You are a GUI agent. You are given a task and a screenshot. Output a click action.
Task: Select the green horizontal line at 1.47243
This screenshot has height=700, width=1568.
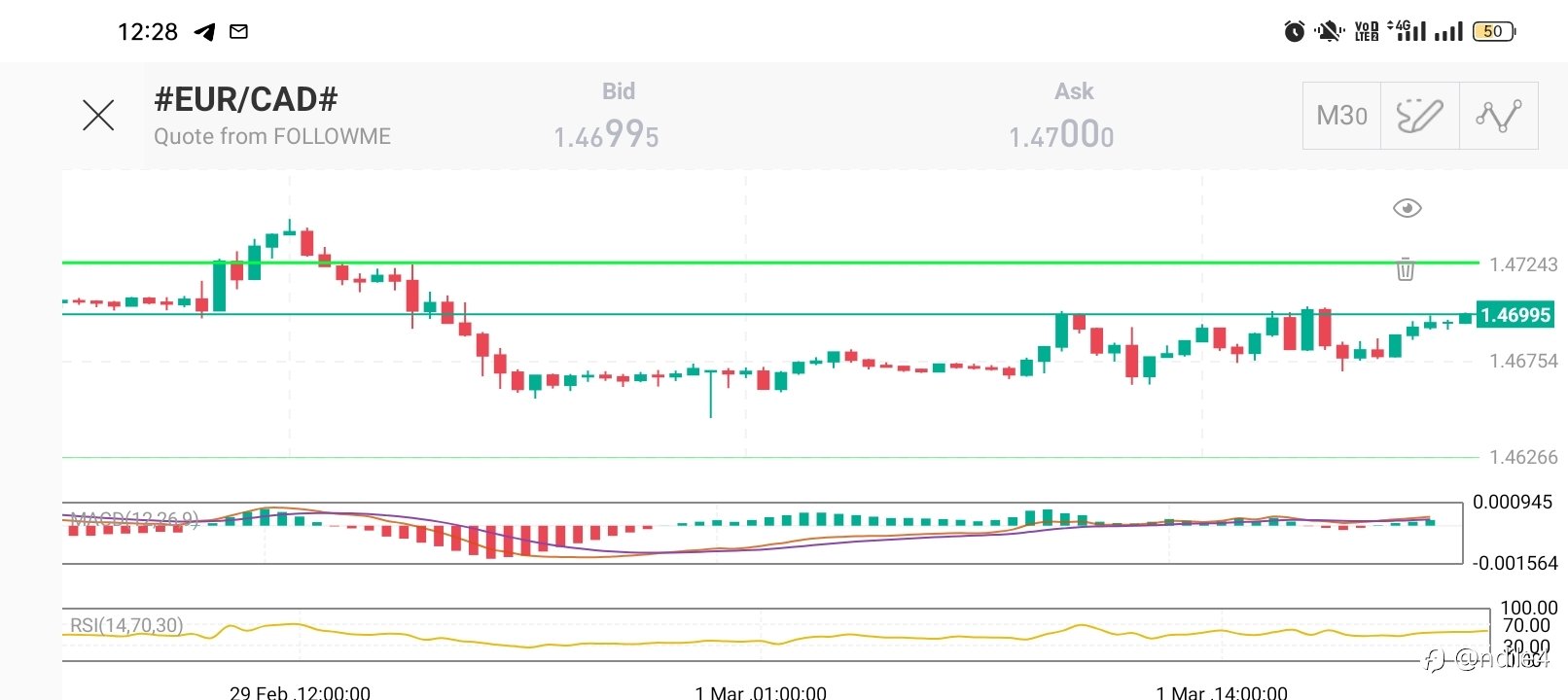(768, 262)
